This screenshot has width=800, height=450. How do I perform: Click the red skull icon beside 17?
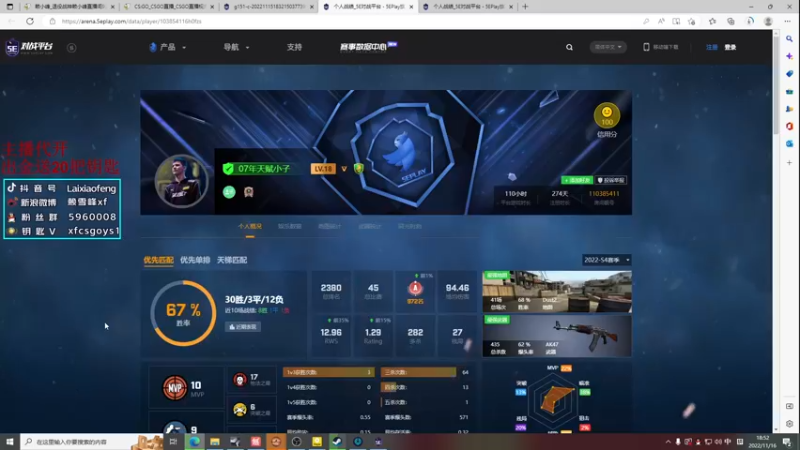click(239, 380)
